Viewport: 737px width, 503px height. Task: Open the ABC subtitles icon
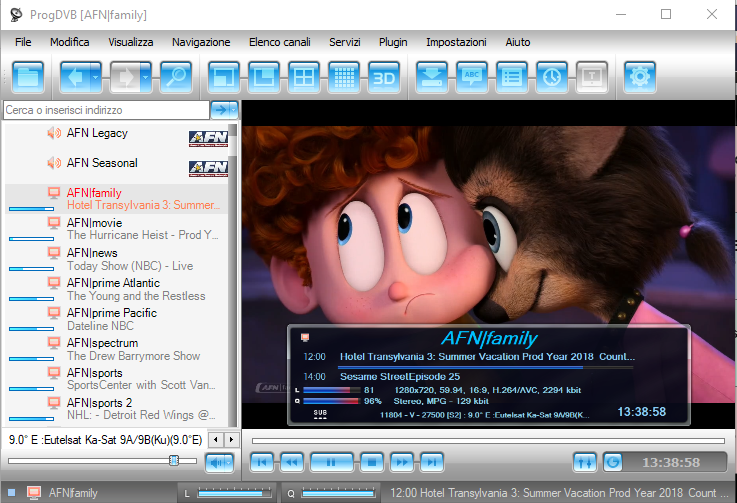472,77
